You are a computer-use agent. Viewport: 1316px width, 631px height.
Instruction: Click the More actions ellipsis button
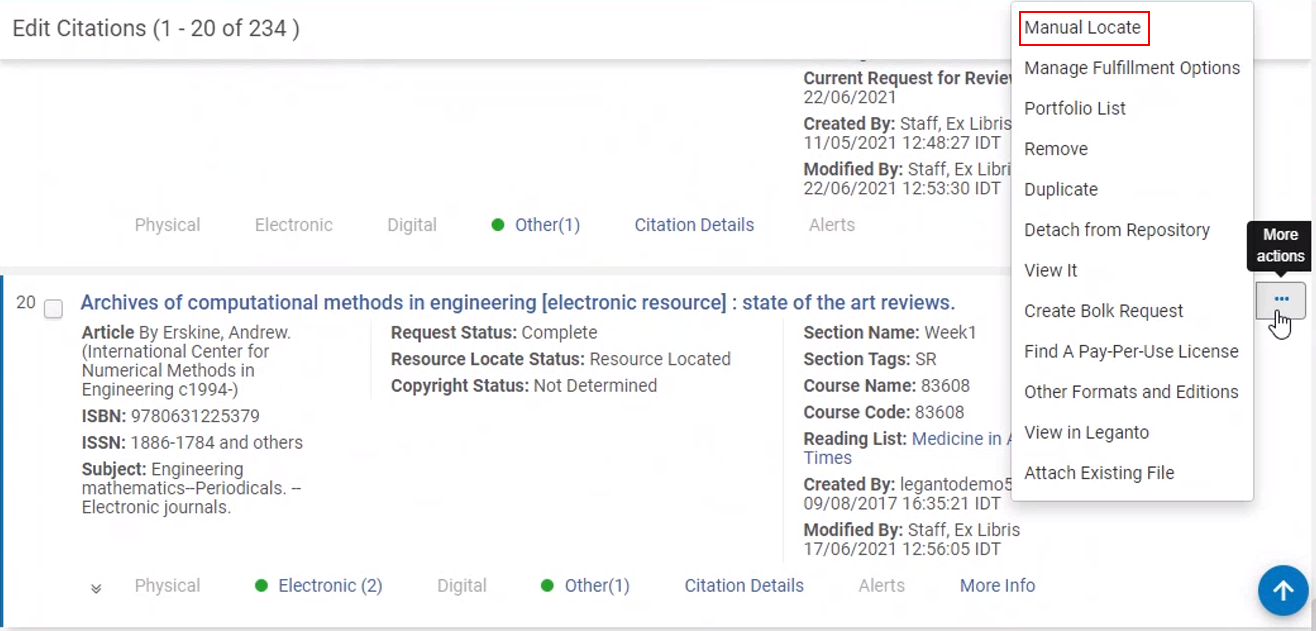pos(1280,300)
